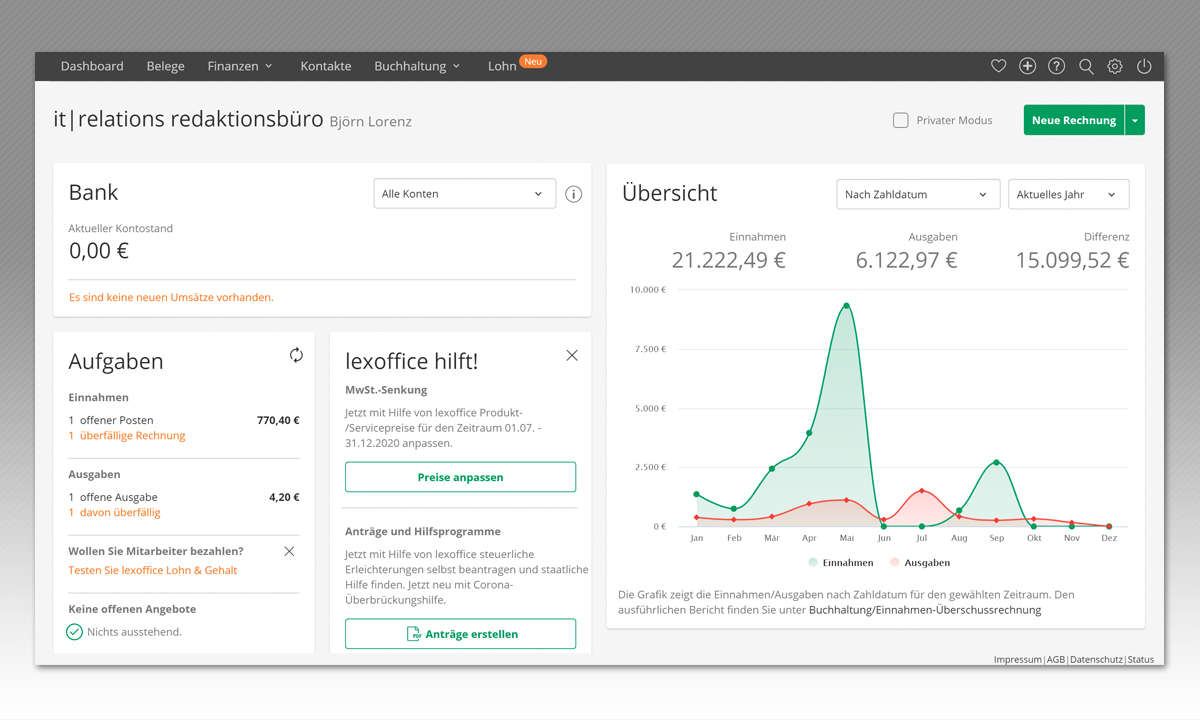Image resolution: width=1200 pixels, height=720 pixels.
Task: Click the power logout icon
Action: (x=1144, y=66)
